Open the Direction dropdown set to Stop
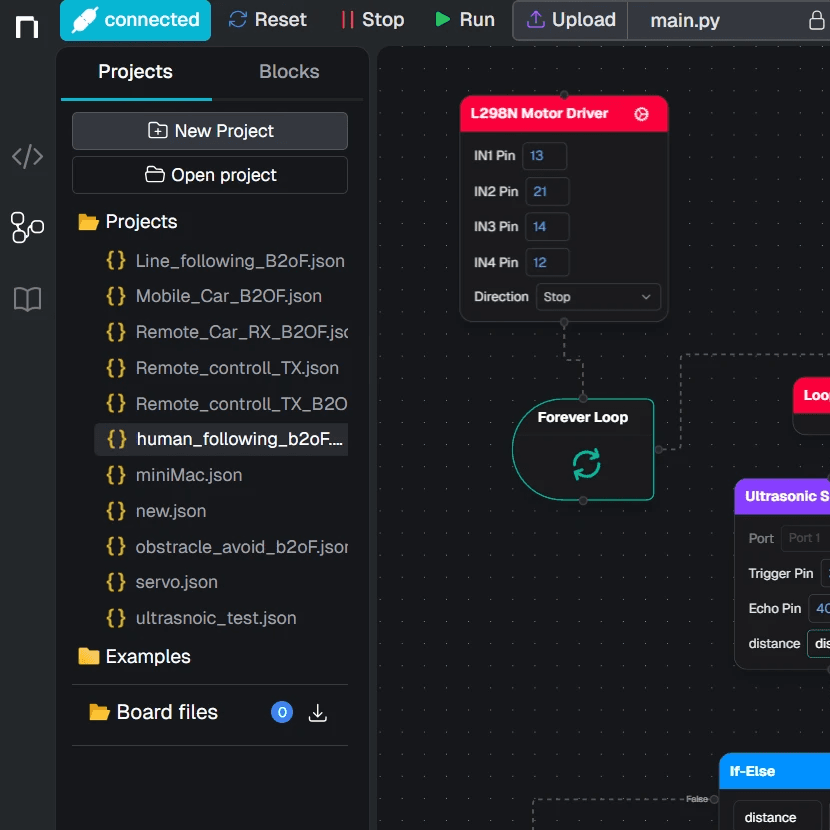Image resolution: width=830 pixels, height=830 pixels. click(x=598, y=297)
